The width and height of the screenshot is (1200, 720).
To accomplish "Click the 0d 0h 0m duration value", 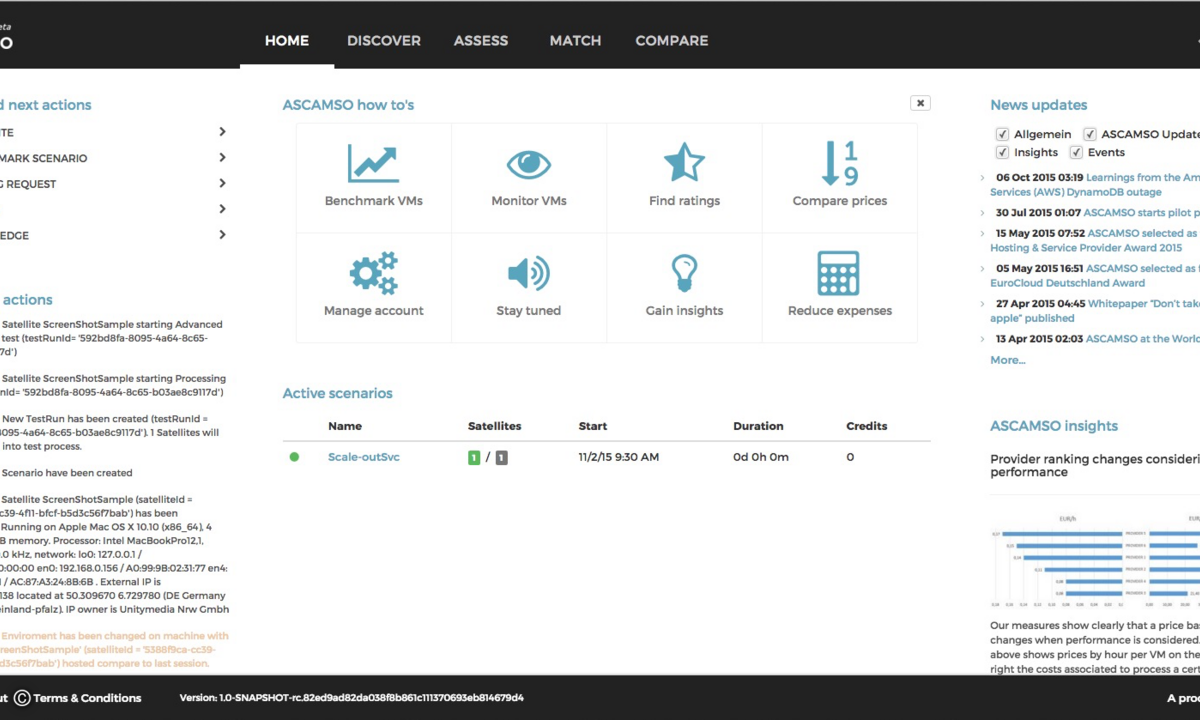I will coord(761,457).
